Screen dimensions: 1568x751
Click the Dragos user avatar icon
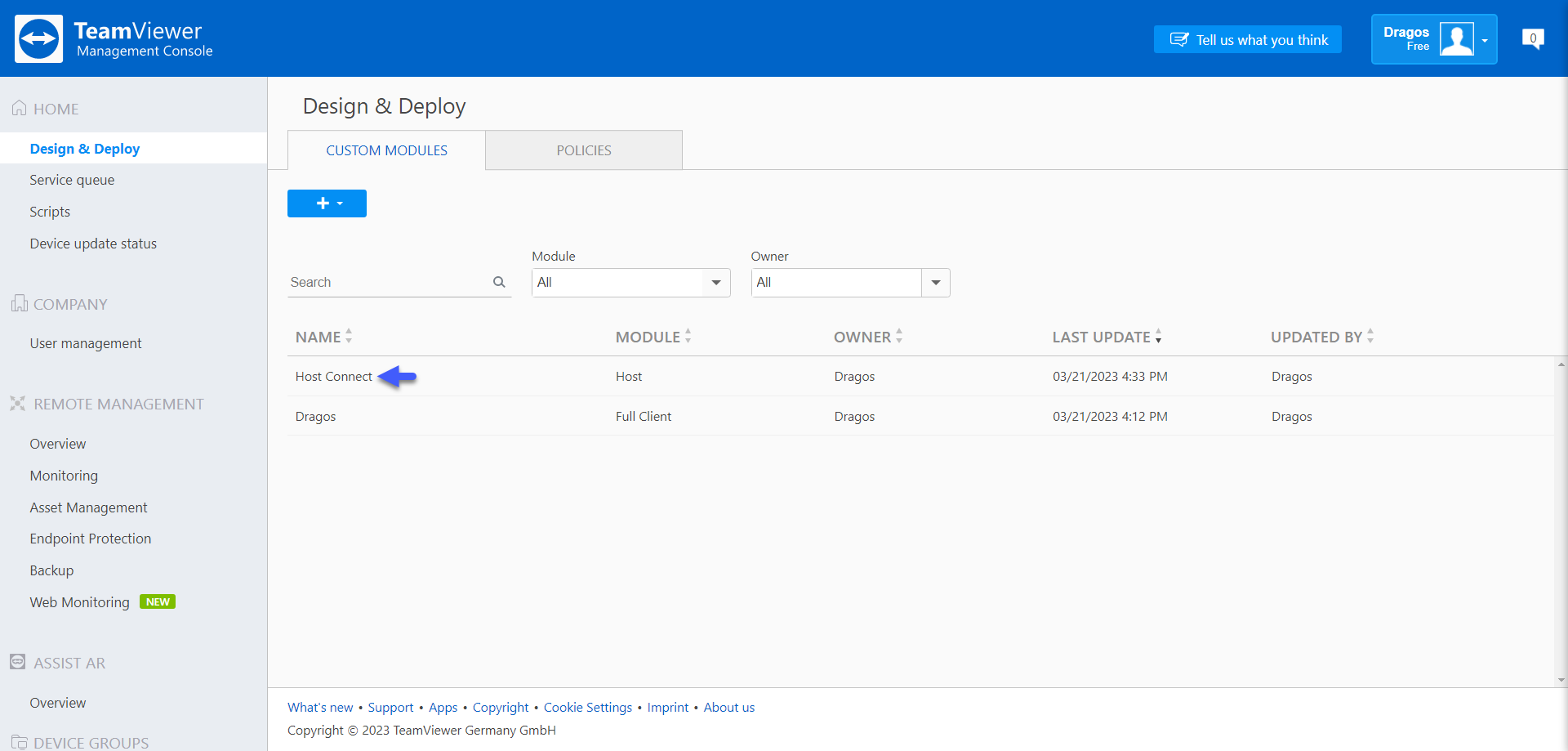(1457, 38)
